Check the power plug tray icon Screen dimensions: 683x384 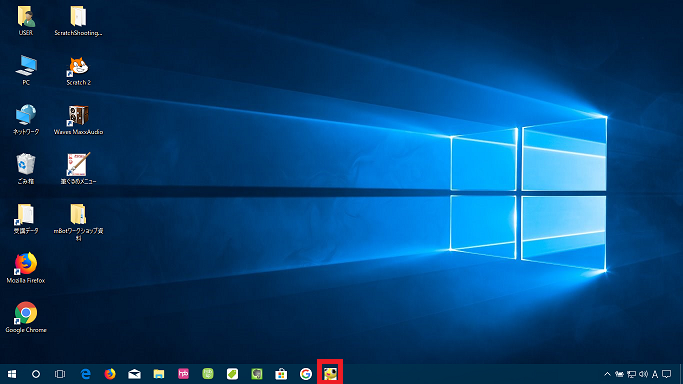coord(619,374)
